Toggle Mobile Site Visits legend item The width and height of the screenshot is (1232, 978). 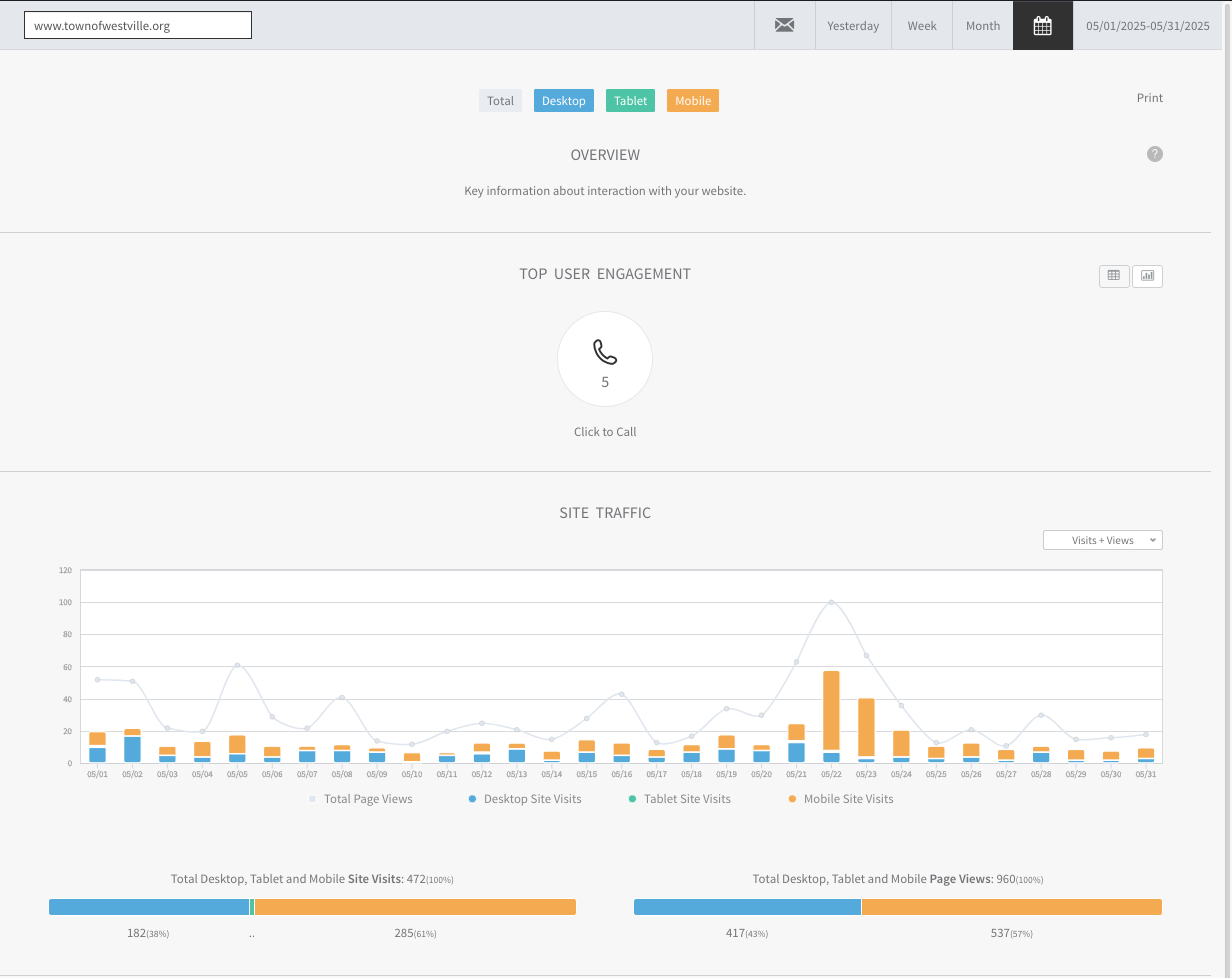click(847, 799)
